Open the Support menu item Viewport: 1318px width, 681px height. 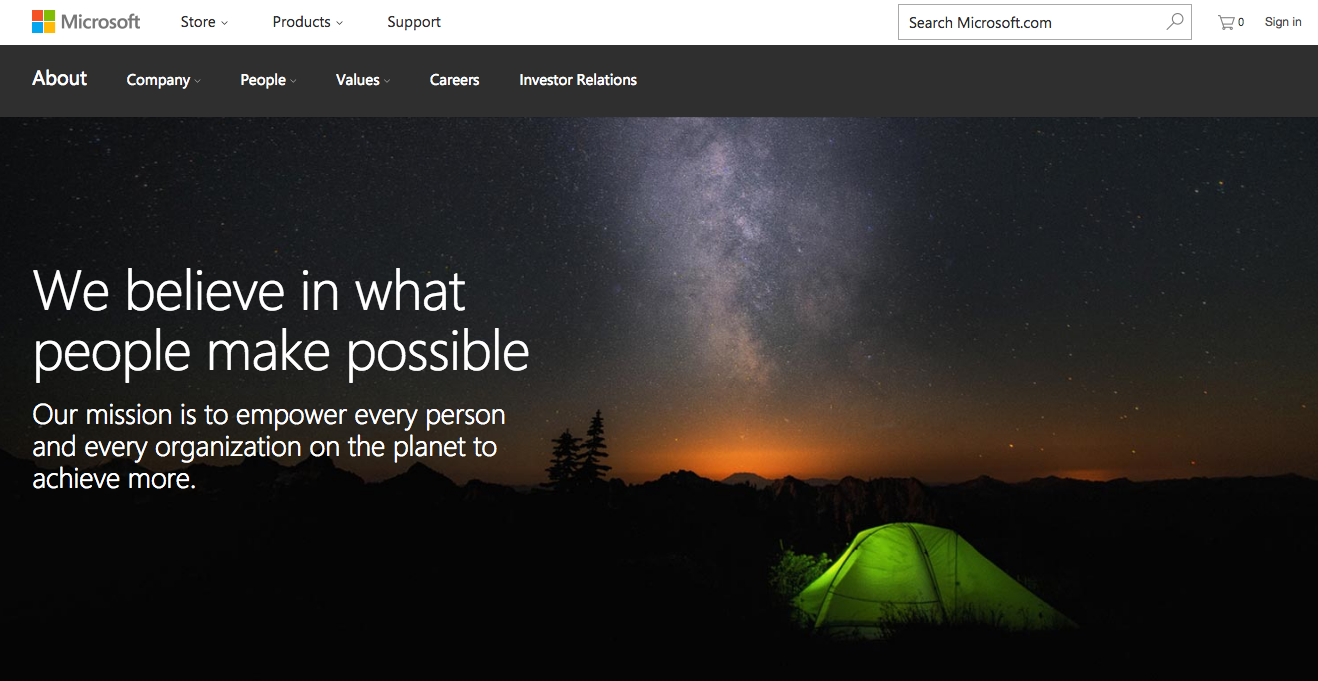[x=414, y=22]
